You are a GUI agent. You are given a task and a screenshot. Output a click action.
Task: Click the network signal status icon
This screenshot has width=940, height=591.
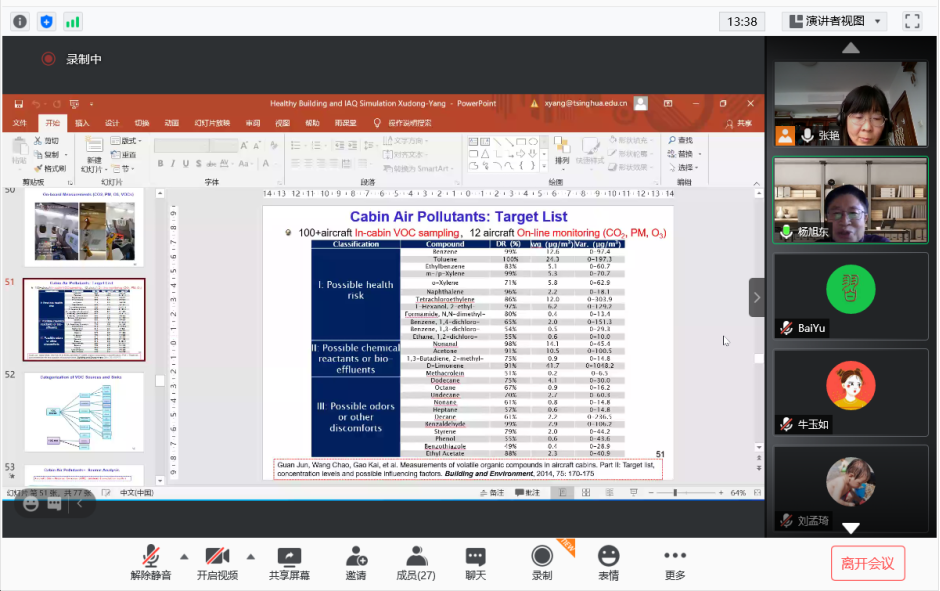point(73,21)
